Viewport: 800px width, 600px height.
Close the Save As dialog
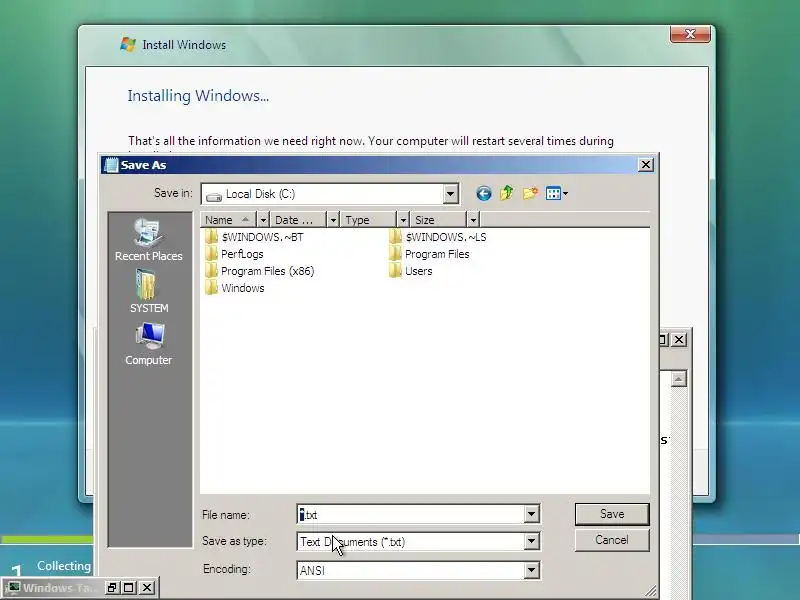(645, 165)
